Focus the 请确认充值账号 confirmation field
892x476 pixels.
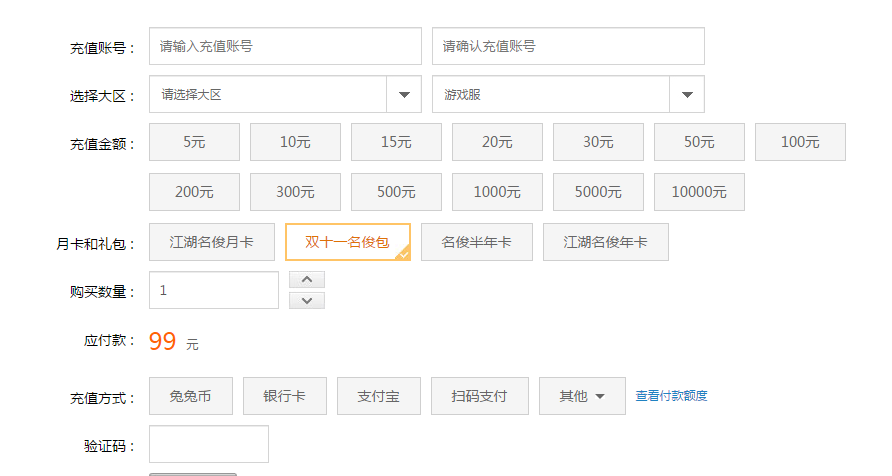(x=568, y=46)
